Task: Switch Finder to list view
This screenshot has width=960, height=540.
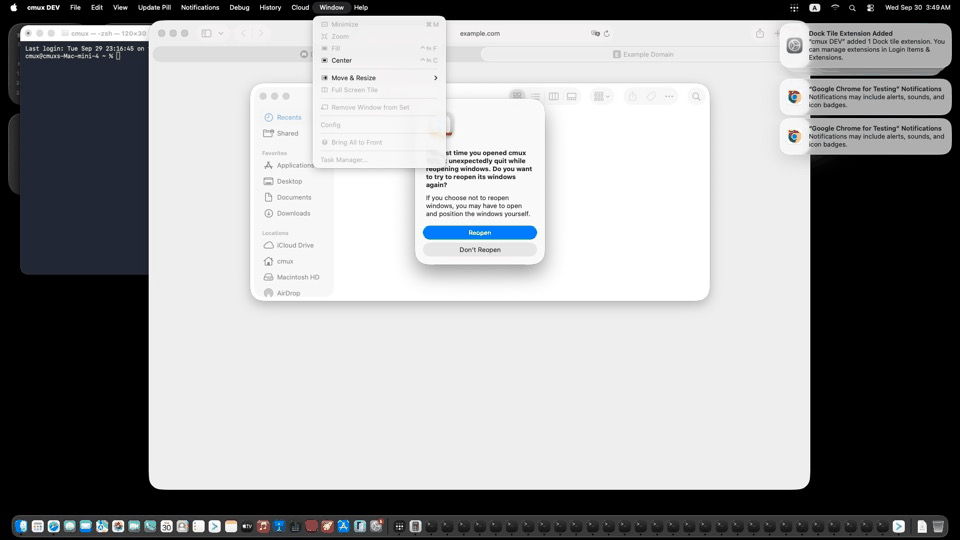Action: coord(536,96)
